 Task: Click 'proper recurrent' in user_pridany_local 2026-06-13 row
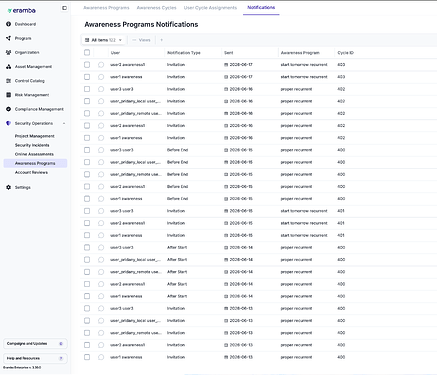(x=296, y=321)
